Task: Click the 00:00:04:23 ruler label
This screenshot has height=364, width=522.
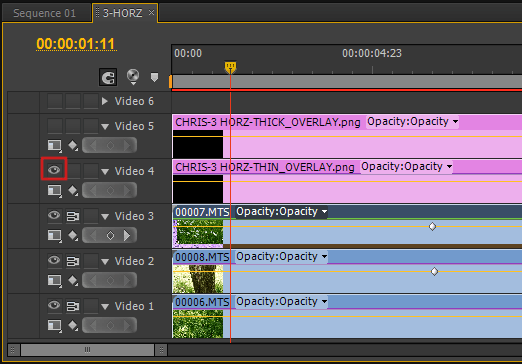Action: (372, 53)
